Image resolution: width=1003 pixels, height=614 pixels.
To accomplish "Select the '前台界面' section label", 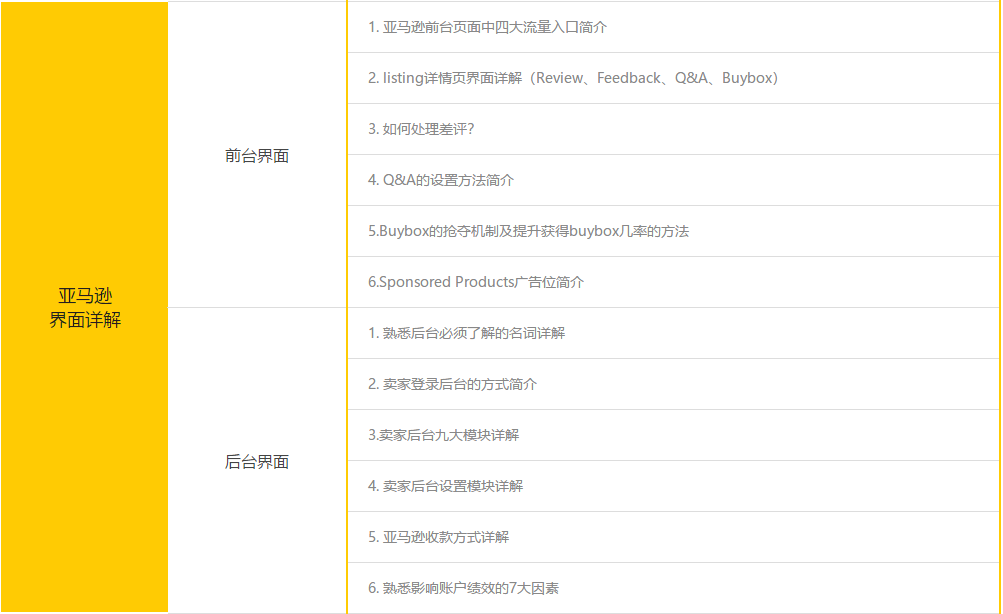I will click(x=257, y=155).
